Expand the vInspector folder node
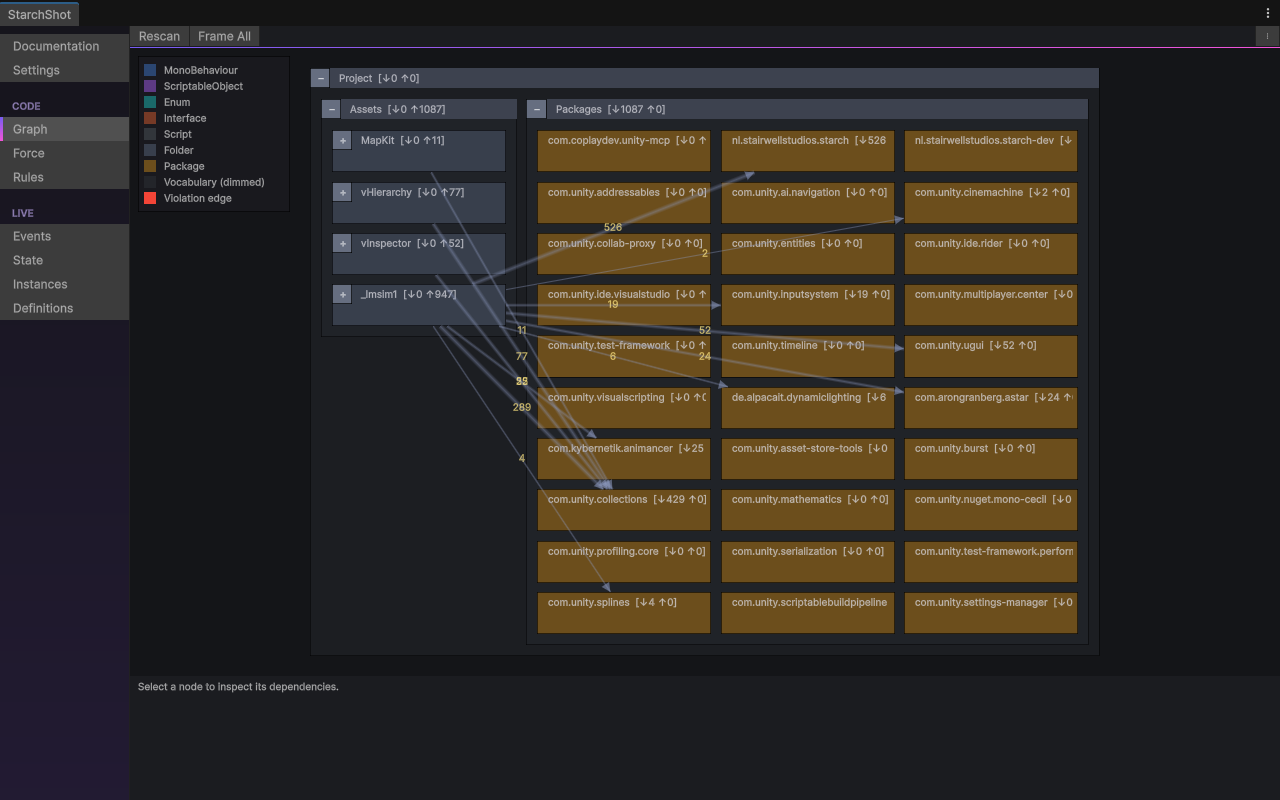 tap(342, 243)
